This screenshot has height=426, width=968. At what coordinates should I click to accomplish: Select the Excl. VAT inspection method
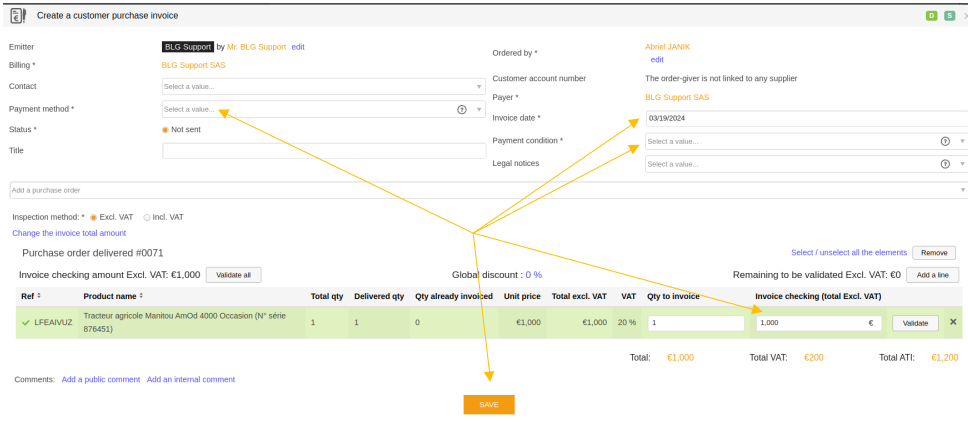[x=94, y=217]
